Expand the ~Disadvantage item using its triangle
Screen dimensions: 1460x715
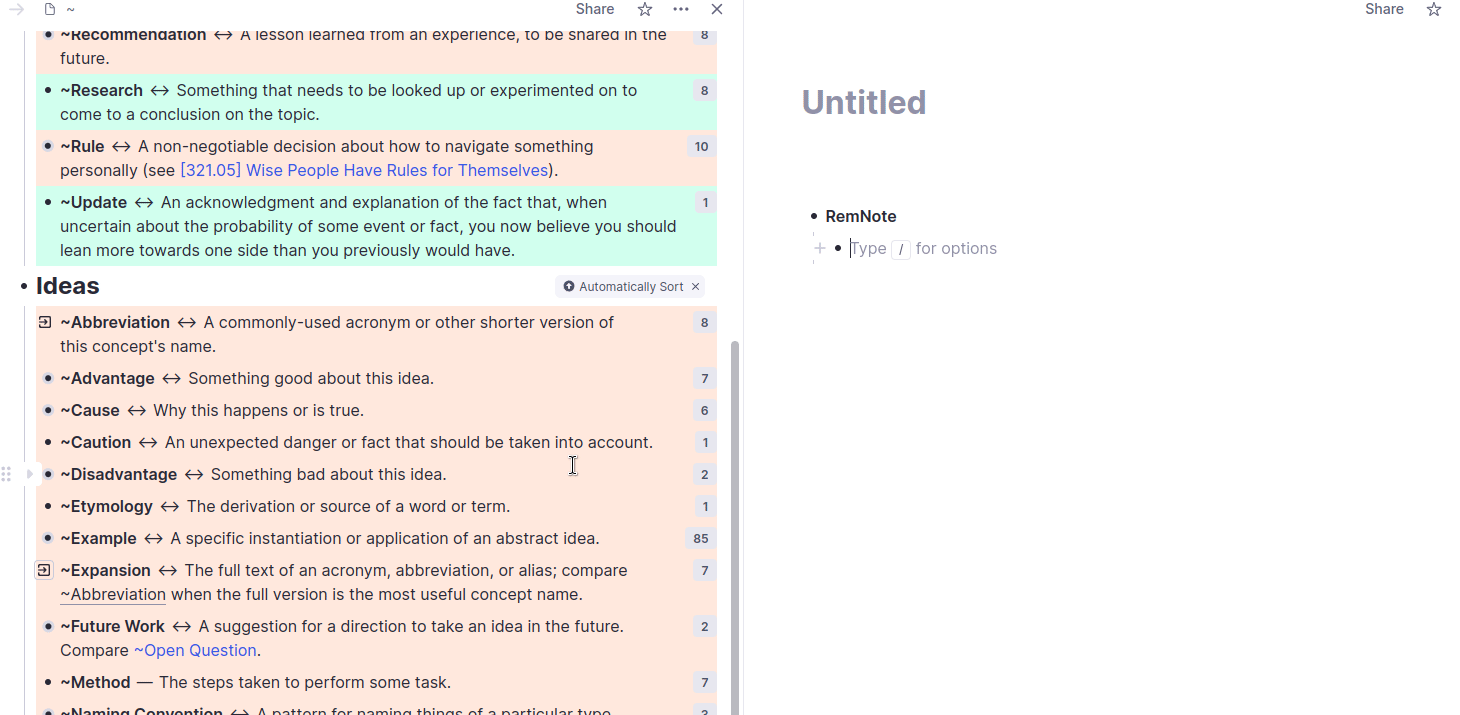tap(29, 474)
